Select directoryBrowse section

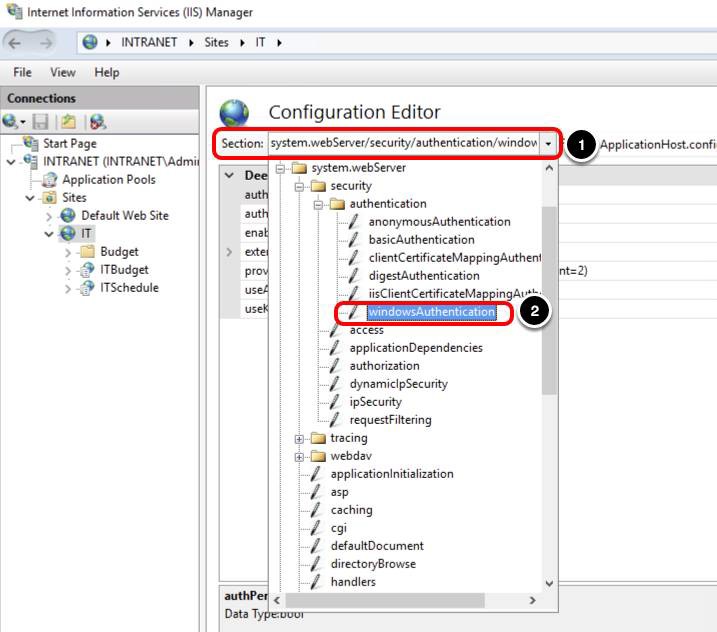(x=373, y=564)
